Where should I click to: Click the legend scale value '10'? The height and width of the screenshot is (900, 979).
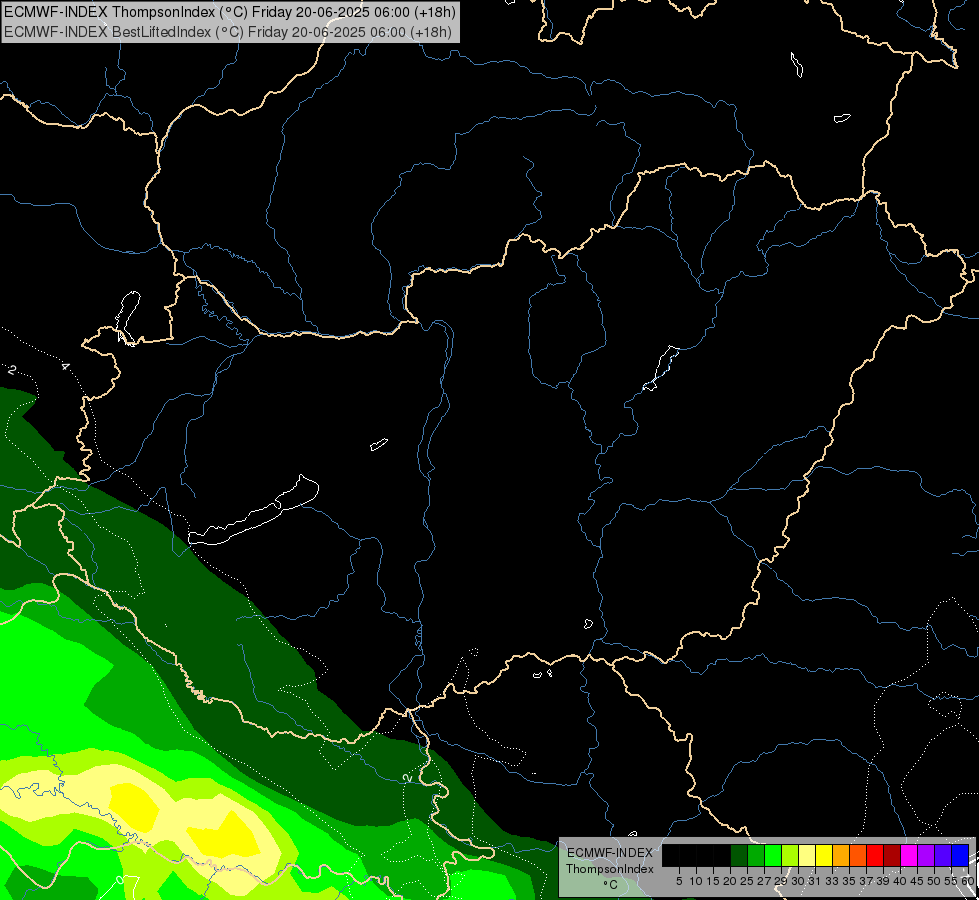696,881
